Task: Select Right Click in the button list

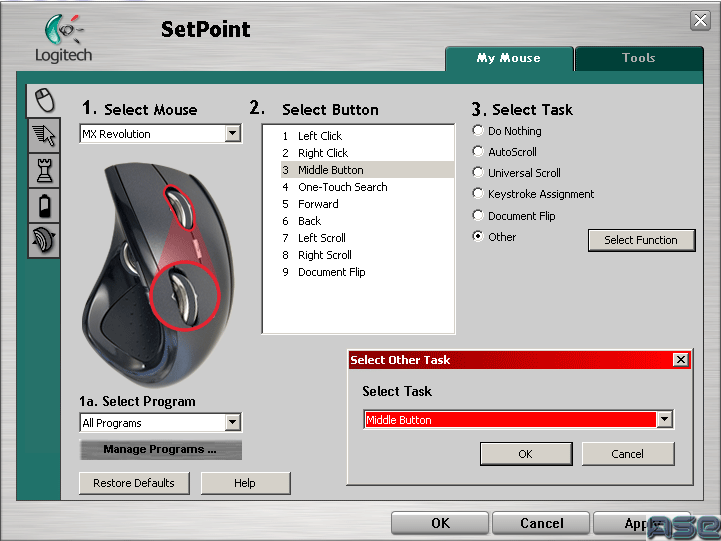Action: click(367, 153)
